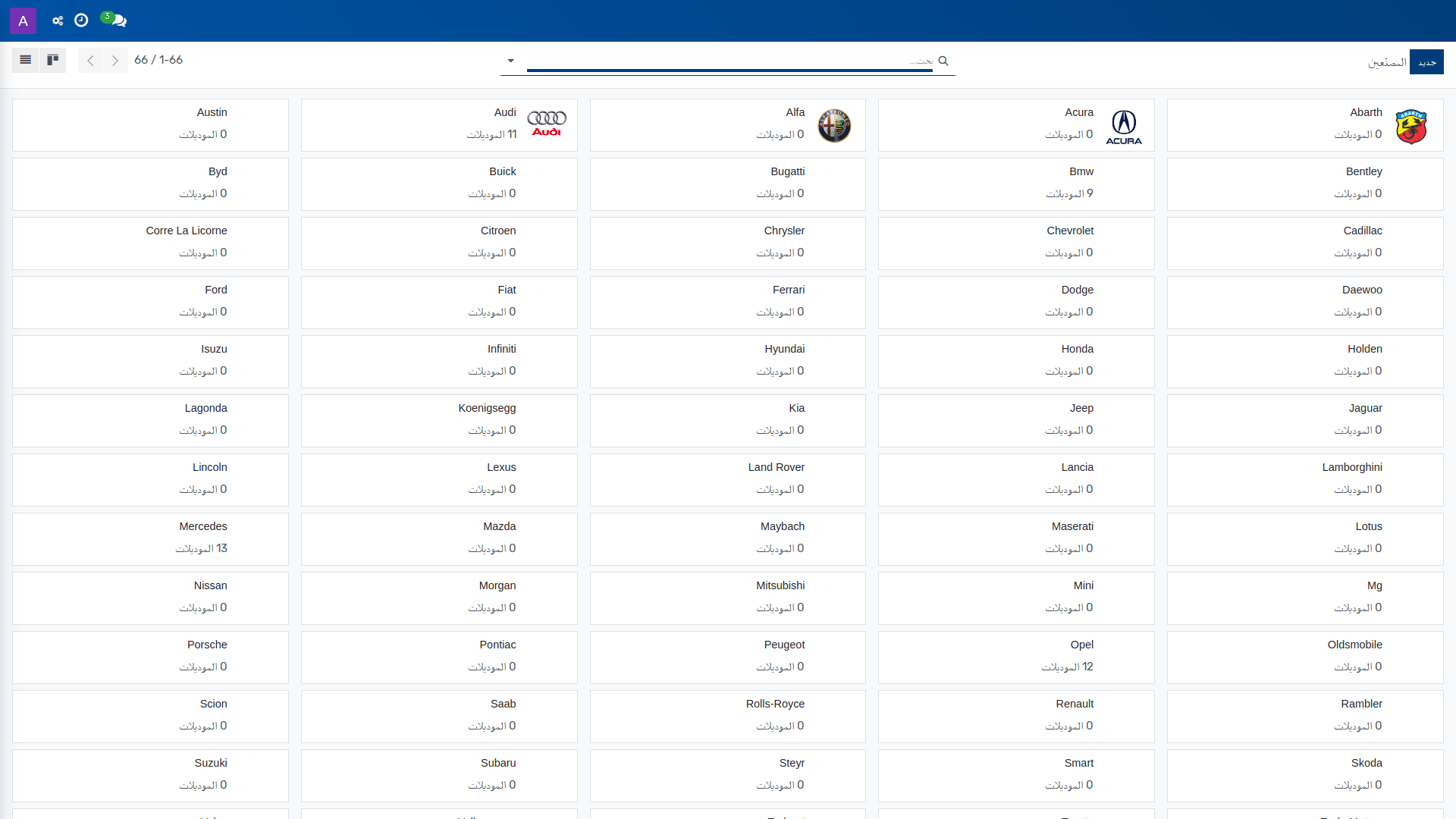The image size is (1456, 819).
Task: Open the Dodge brand card
Action: click(x=1016, y=303)
